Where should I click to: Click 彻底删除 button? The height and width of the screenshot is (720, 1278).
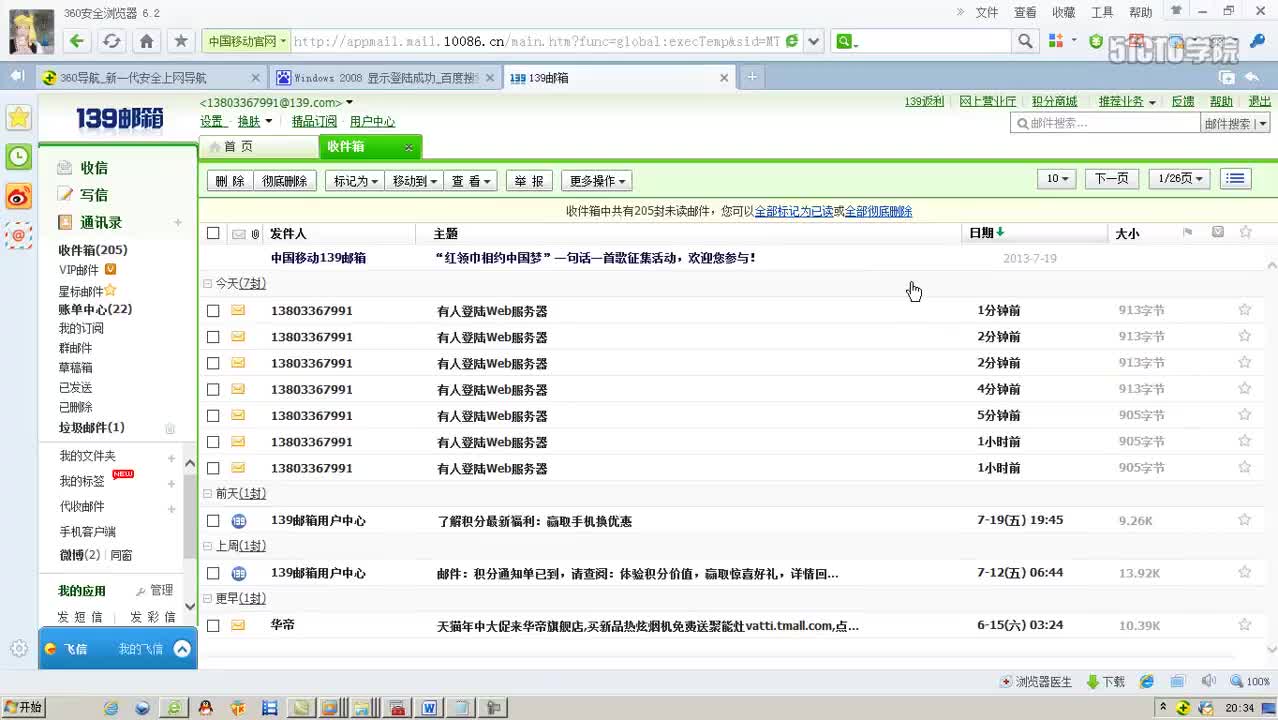click(285, 181)
